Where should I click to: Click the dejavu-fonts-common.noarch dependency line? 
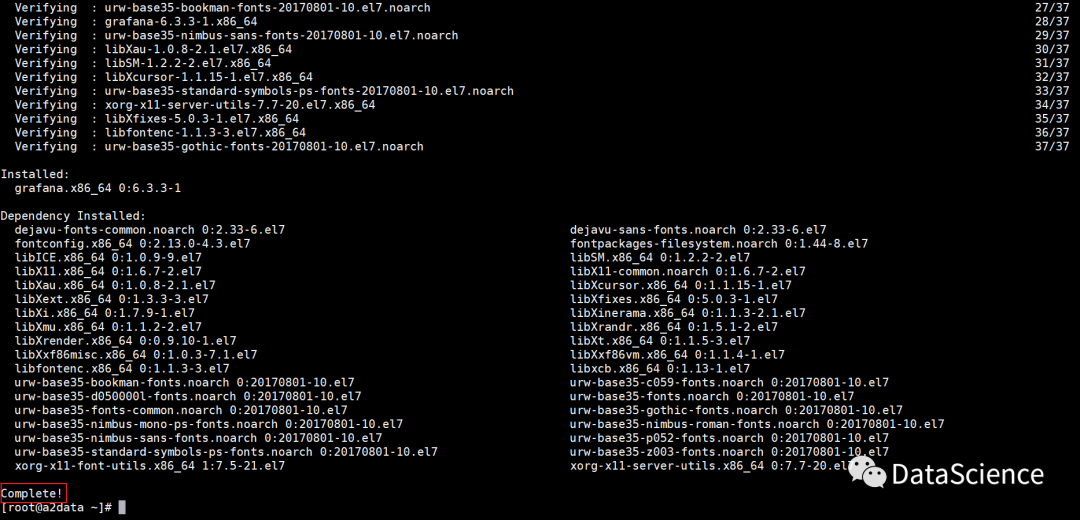click(149, 229)
